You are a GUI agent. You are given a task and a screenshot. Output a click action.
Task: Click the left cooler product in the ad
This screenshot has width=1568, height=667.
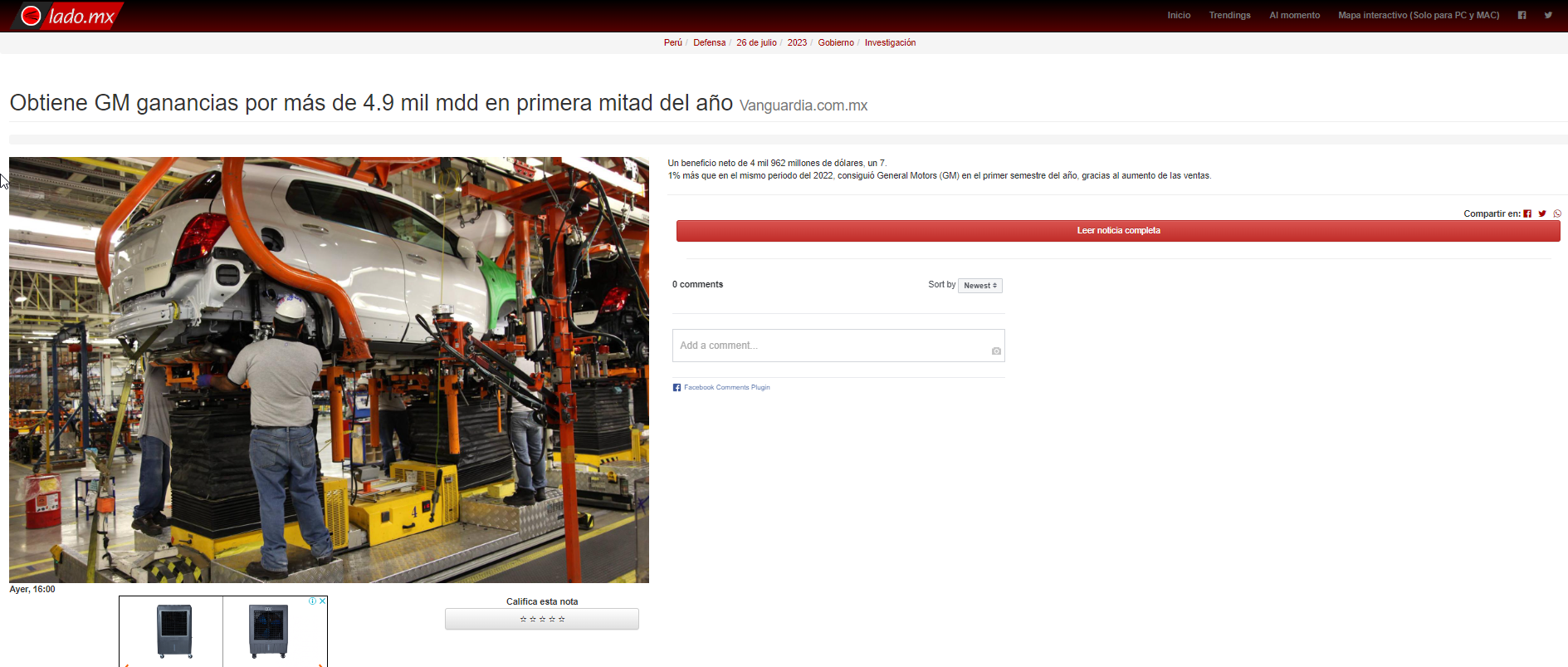coord(174,631)
